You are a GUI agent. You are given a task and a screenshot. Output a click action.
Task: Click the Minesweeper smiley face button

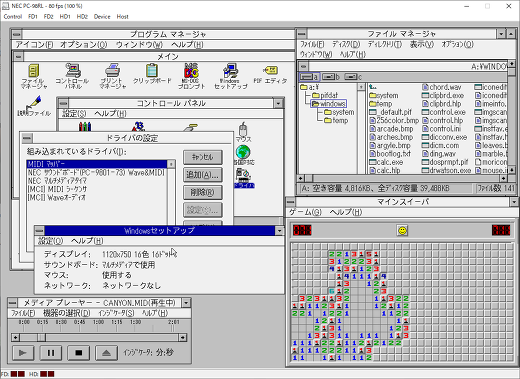click(x=402, y=230)
